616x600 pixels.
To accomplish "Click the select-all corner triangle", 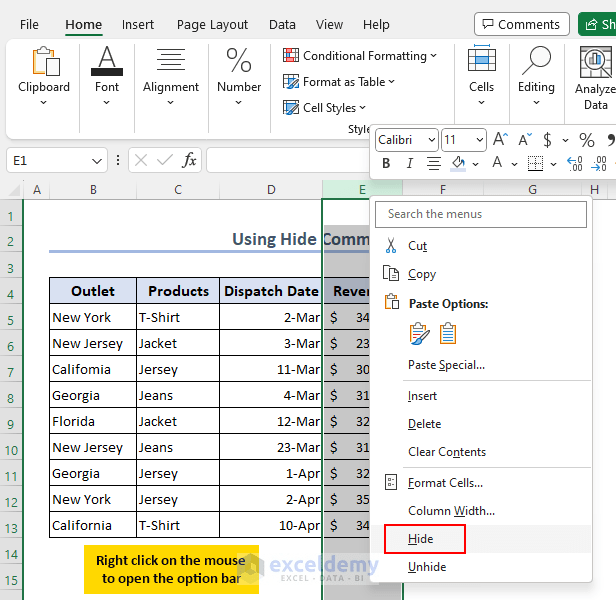I will coord(15,191).
